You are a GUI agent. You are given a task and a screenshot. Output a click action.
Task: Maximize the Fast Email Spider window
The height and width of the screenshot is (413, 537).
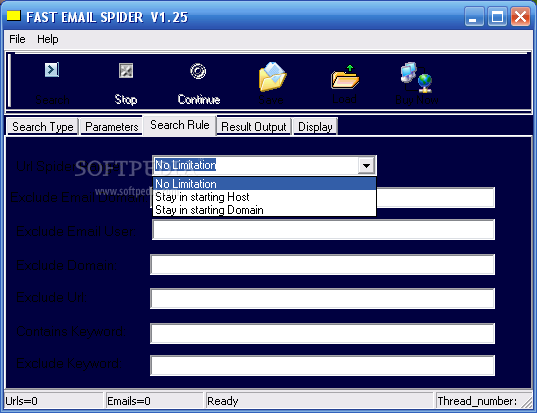[497, 16]
